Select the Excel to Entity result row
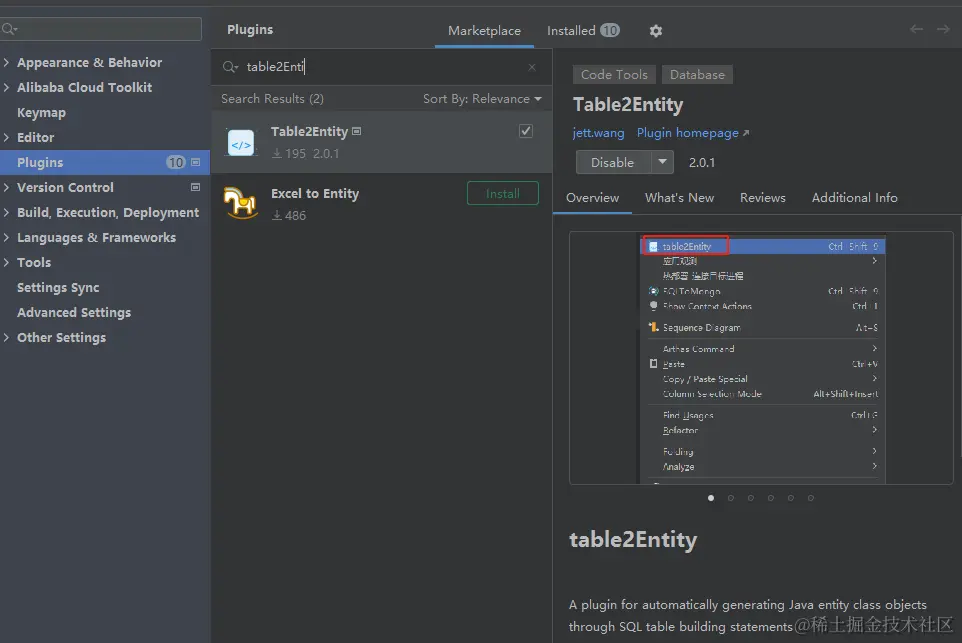This screenshot has height=643, width=962. pyautogui.click(x=382, y=204)
